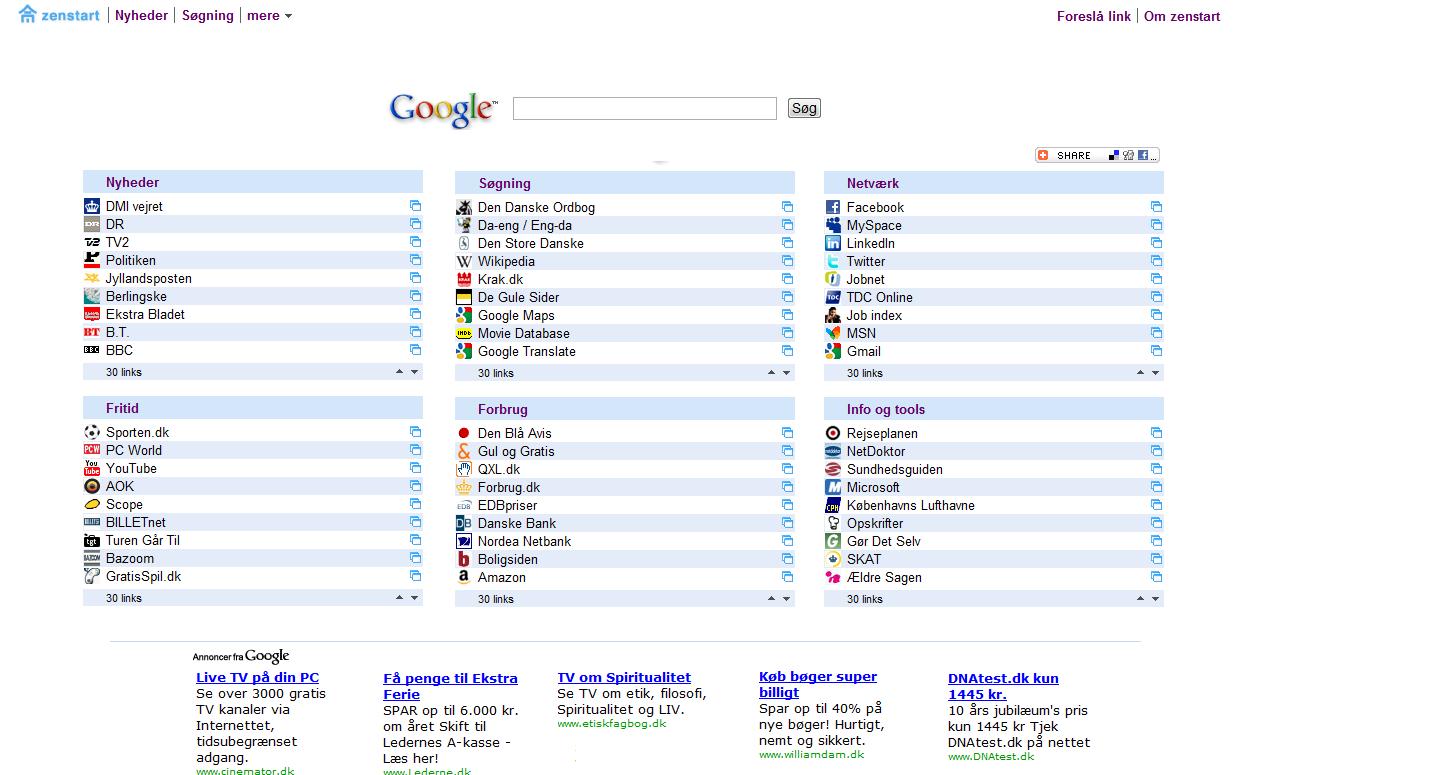Click the SHARE bookmark button

1097,155
